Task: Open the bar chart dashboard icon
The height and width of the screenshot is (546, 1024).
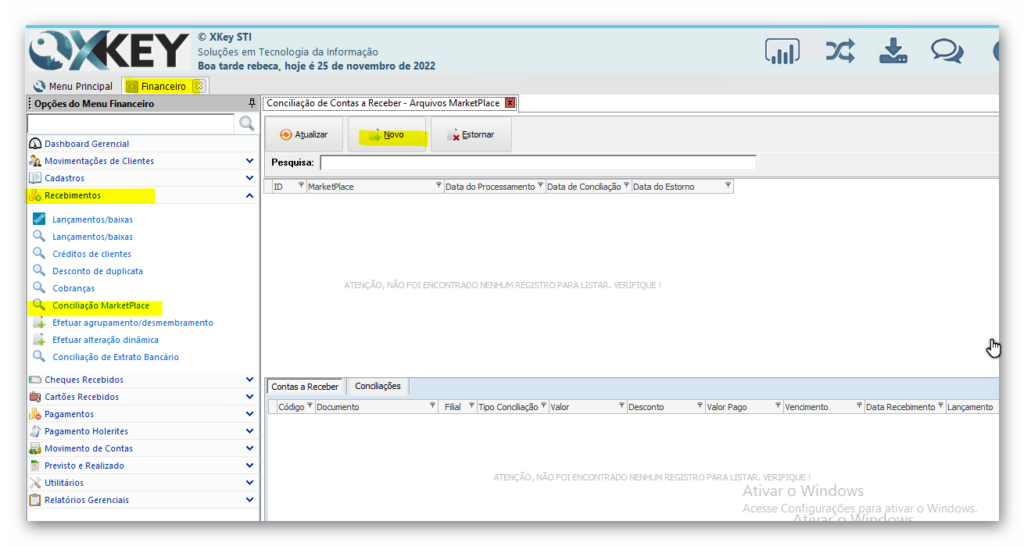Action: pos(782,52)
